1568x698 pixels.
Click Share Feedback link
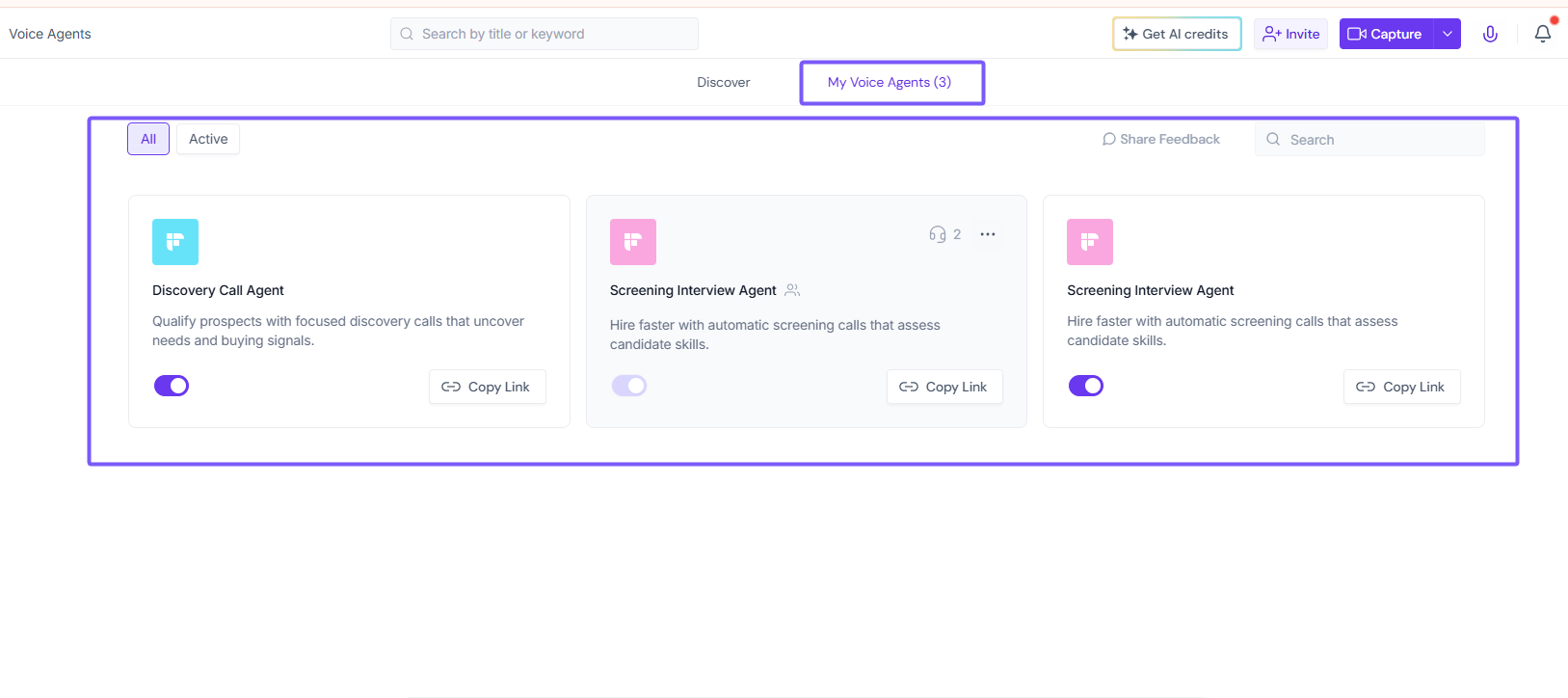(1161, 139)
